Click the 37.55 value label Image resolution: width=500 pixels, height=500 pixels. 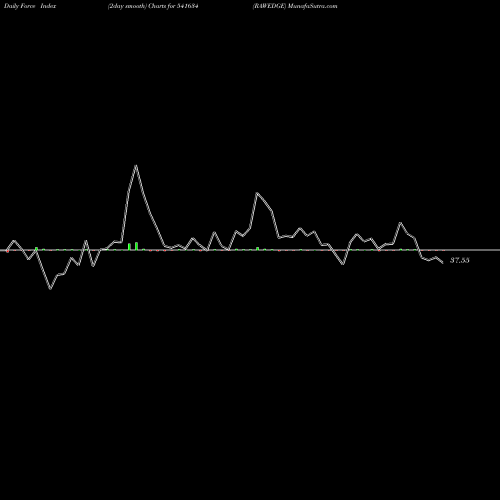coord(460,260)
